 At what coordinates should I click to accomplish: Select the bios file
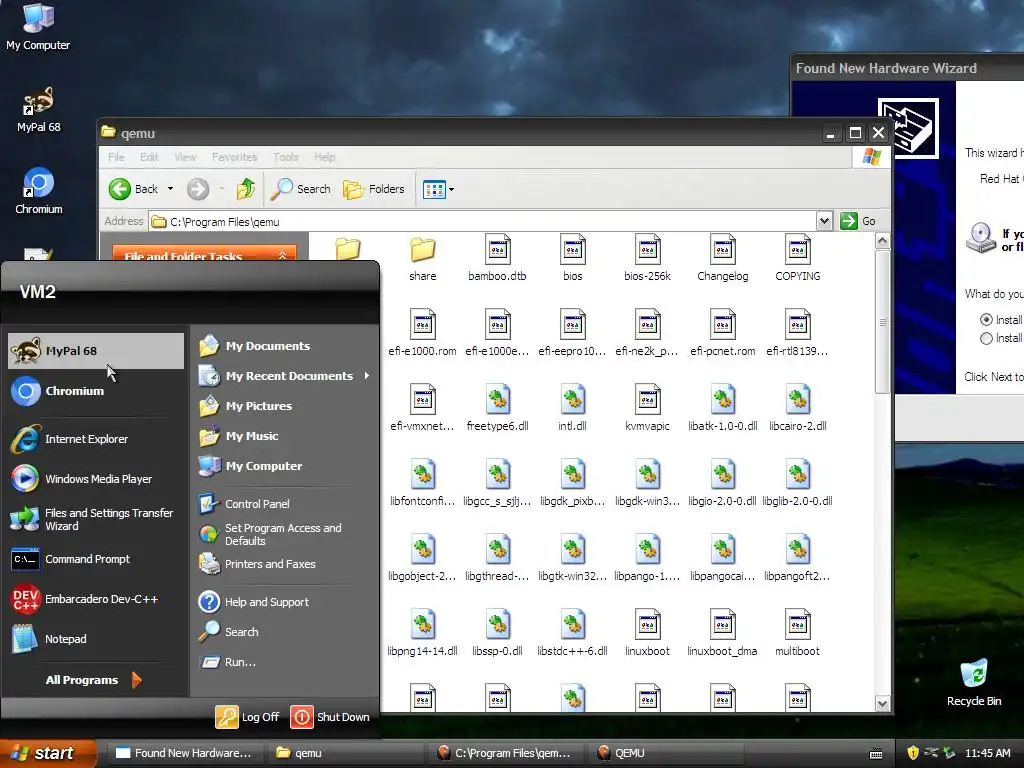(573, 259)
